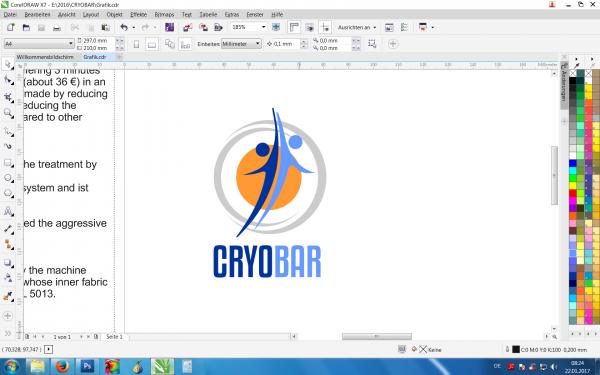Image resolution: width=600 pixels, height=375 pixels.
Task: Select the Zoom magnifier tool
Action: pyautogui.click(x=8, y=113)
